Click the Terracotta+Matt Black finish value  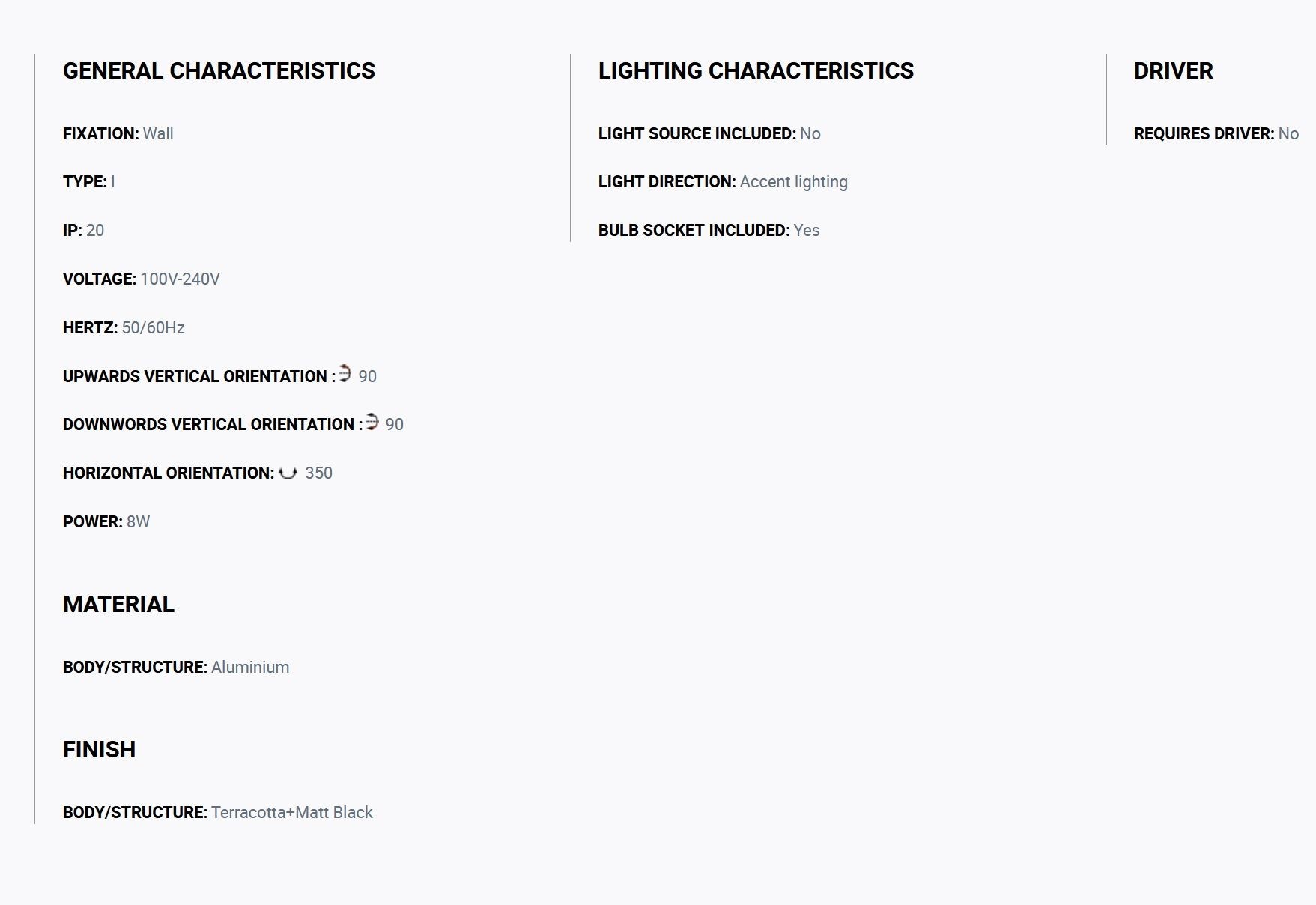coord(291,812)
